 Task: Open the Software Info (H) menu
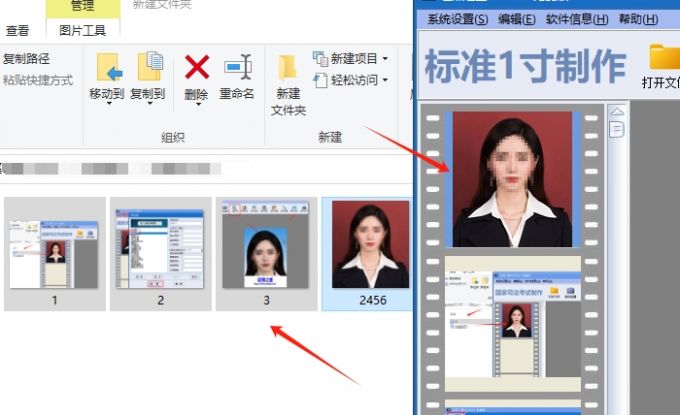pos(577,19)
